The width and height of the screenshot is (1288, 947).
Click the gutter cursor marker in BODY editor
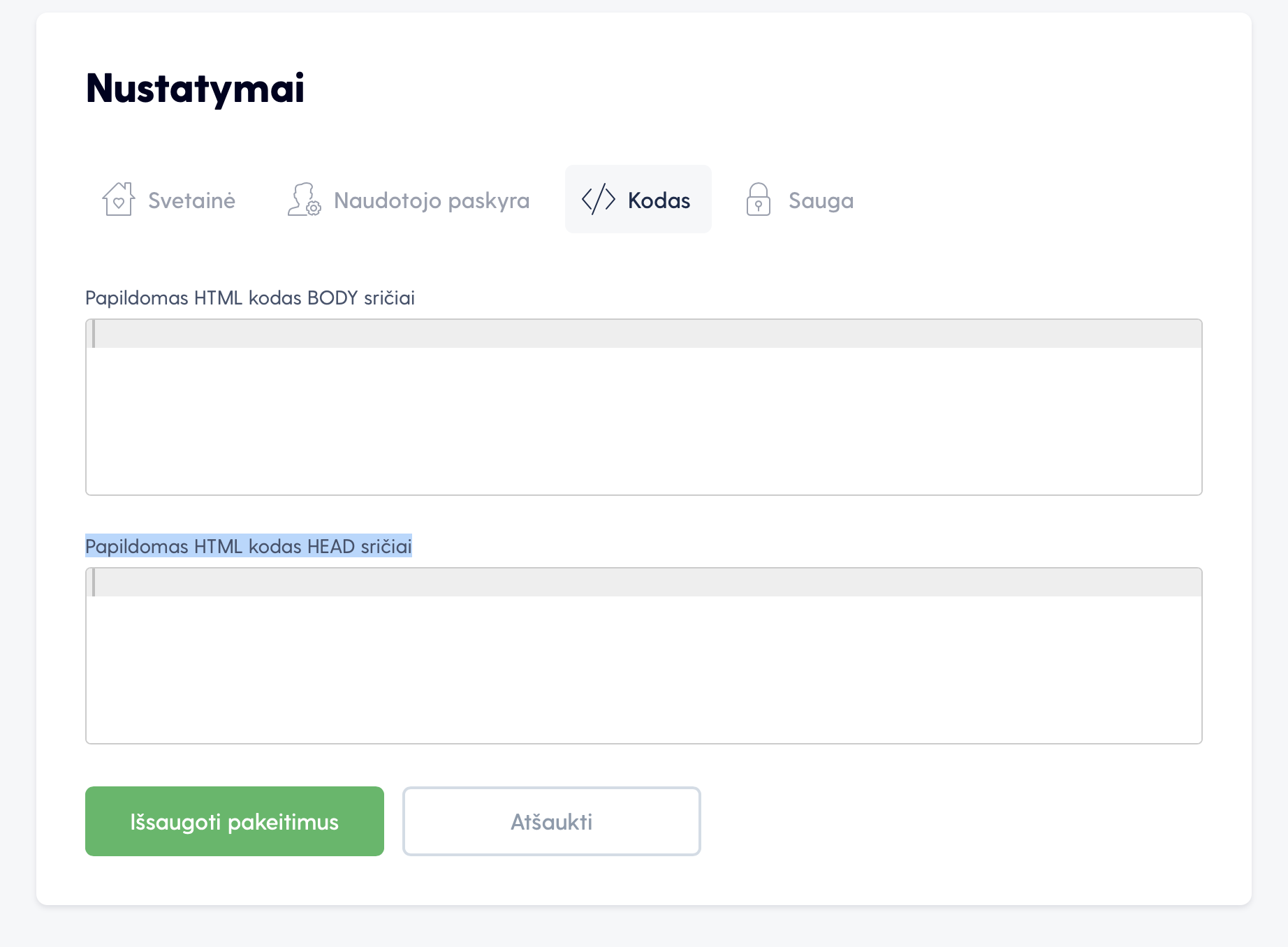tap(94, 334)
